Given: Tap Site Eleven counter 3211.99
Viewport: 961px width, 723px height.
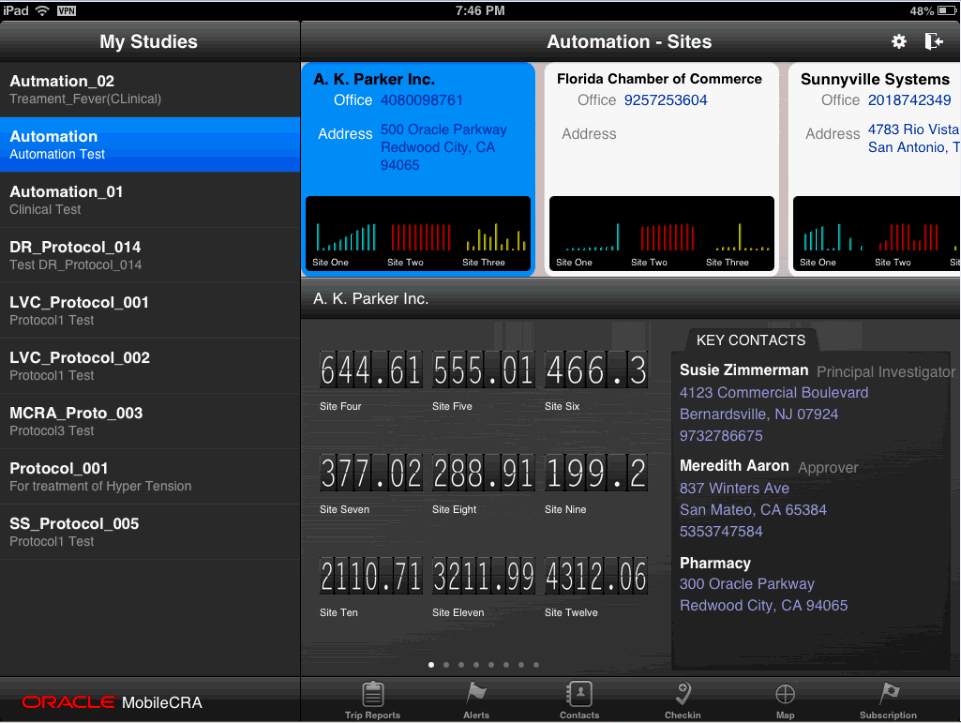Looking at the screenshot, I should click(x=483, y=576).
